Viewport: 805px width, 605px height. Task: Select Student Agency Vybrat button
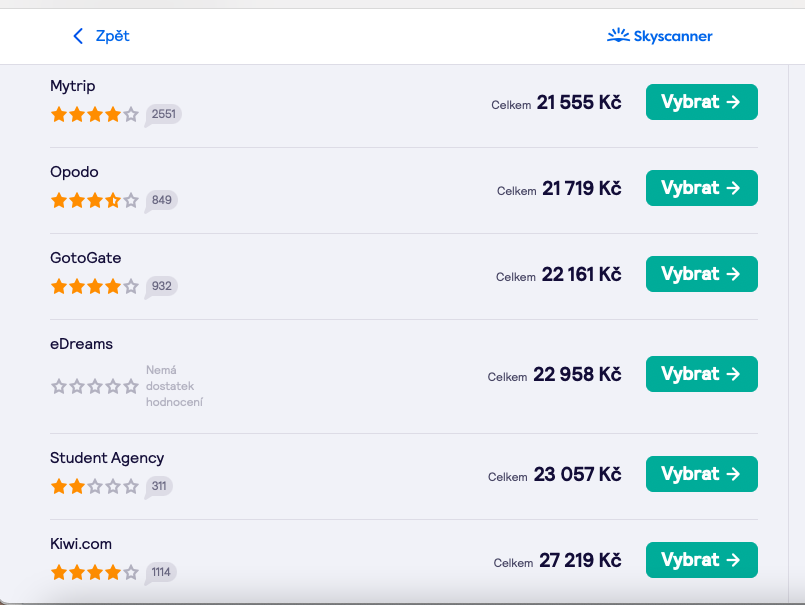702,474
